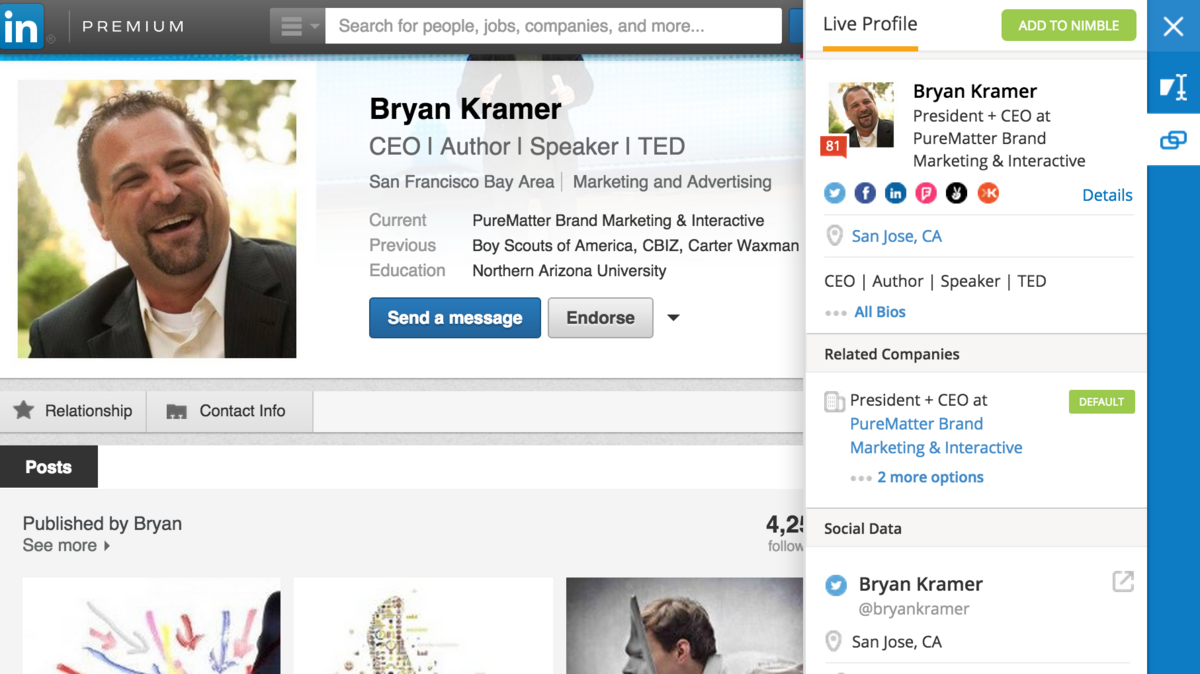
Task: Click the location pin icon near San Jose, CA
Action: click(834, 236)
